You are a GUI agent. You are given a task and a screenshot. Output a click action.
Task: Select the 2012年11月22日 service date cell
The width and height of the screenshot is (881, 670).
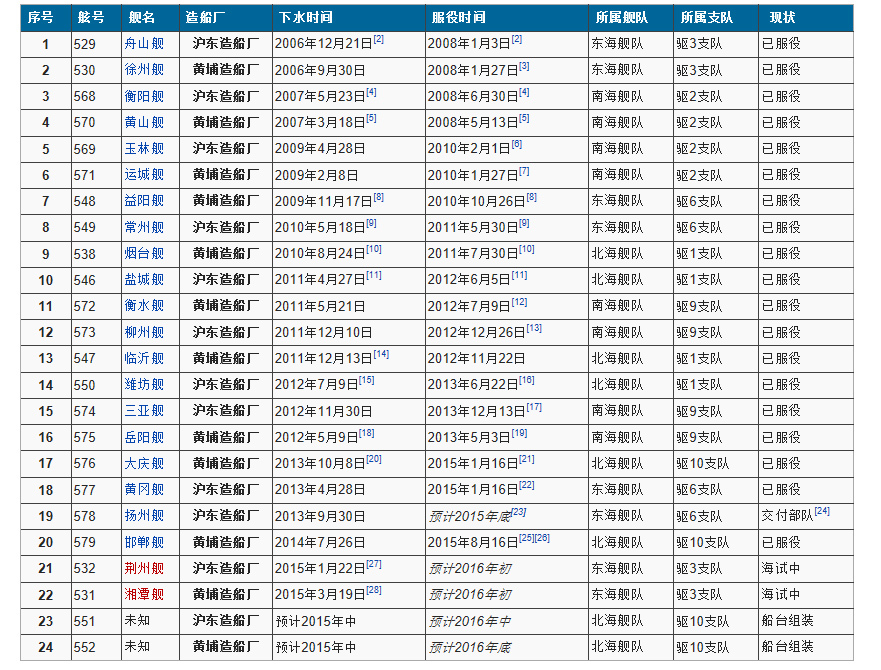(x=507, y=359)
